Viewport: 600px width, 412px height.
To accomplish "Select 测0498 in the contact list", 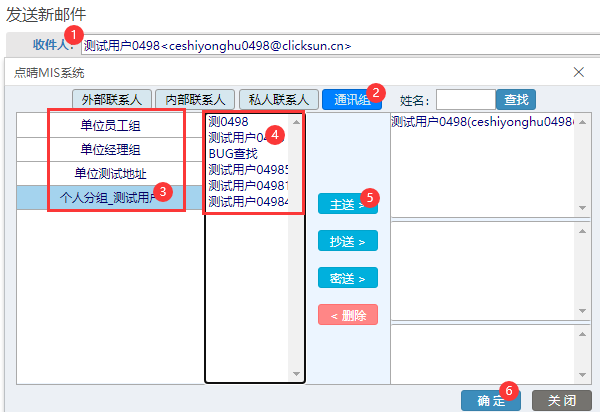I will pyautogui.click(x=229, y=122).
